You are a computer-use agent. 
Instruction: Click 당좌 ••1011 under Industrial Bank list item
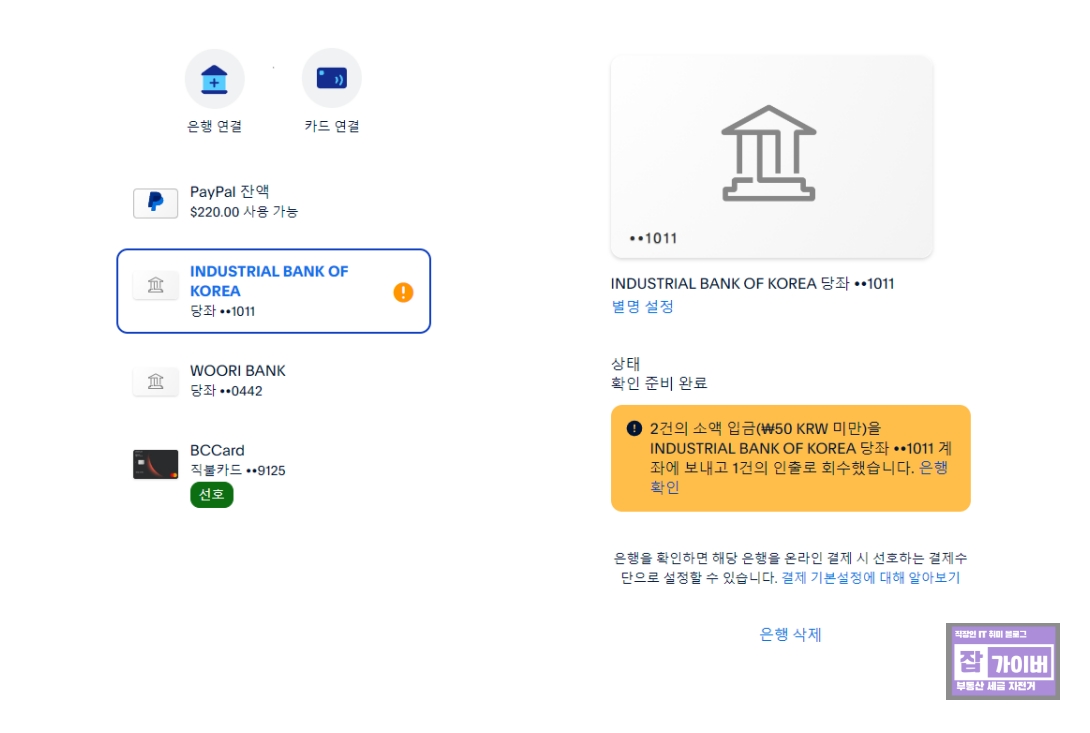[222, 311]
